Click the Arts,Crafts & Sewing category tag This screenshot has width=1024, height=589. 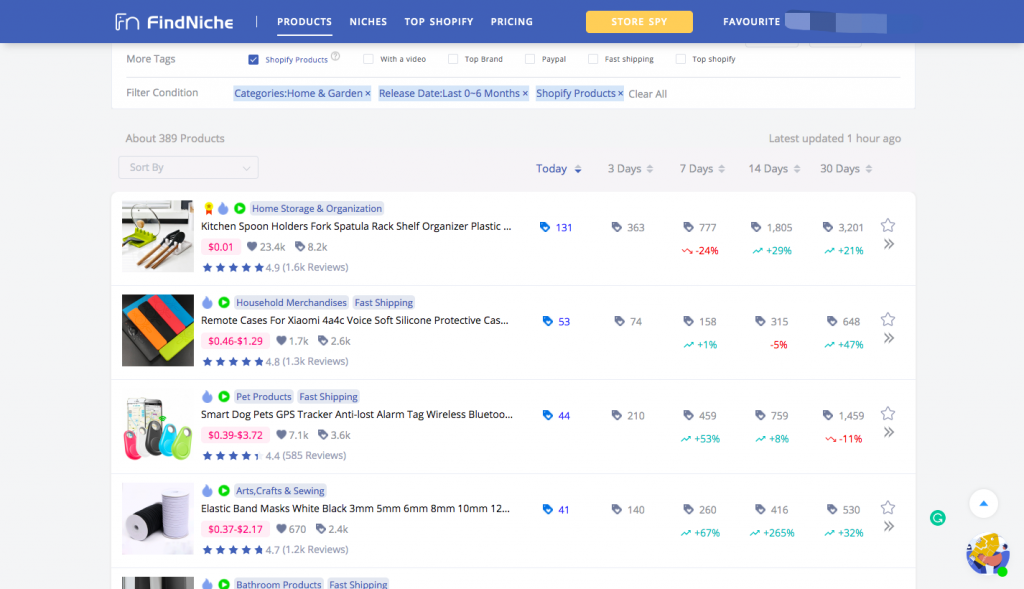coord(280,490)
